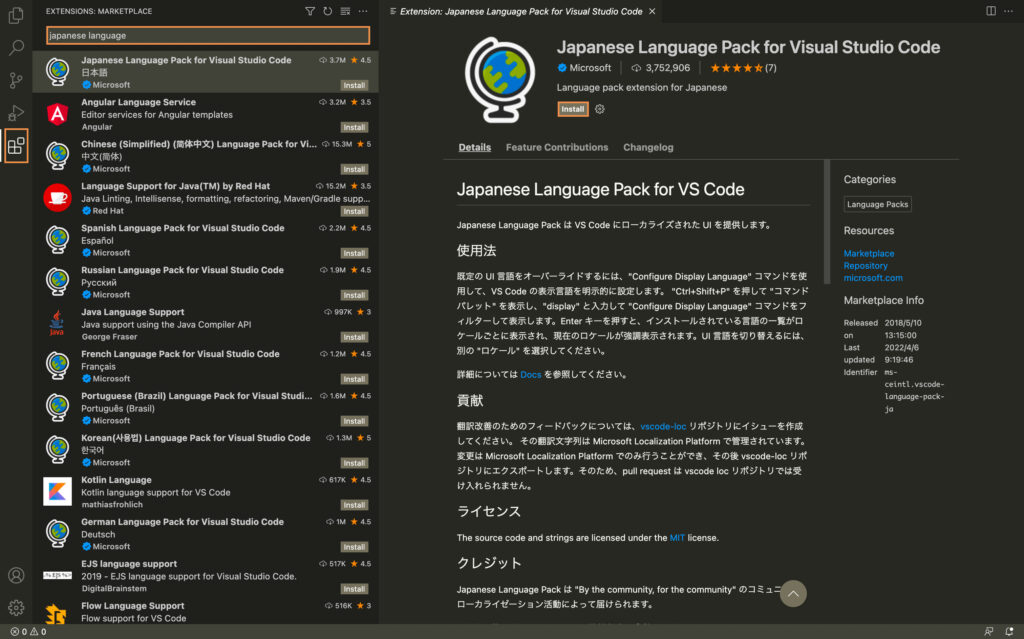Image resolution: width=1024 pixels, height=639 pixels.
Task: Switch to the Feature Contributions tab
Action: coord(557,147)
